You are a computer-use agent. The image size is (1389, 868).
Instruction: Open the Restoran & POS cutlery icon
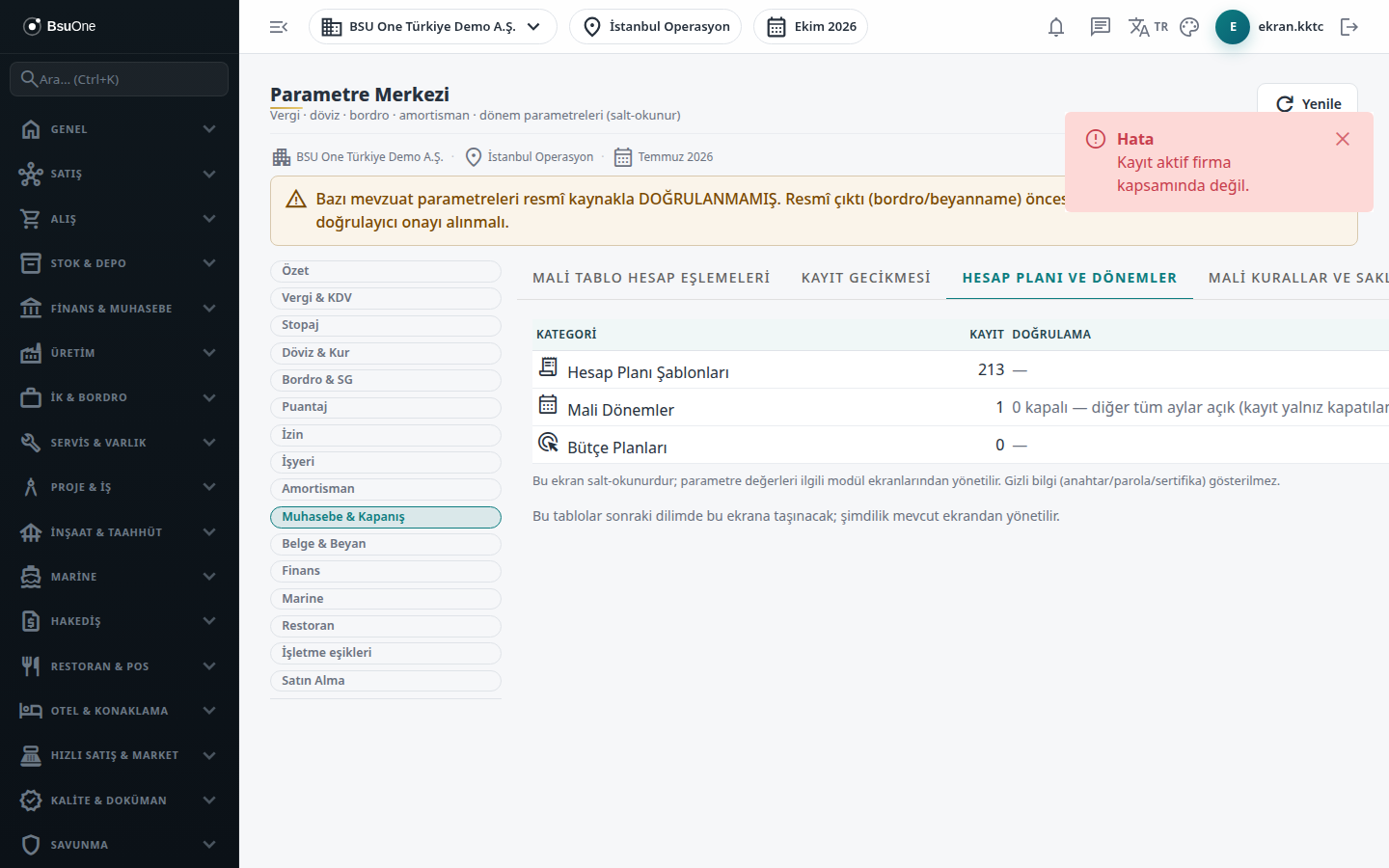tap(31, 666)
